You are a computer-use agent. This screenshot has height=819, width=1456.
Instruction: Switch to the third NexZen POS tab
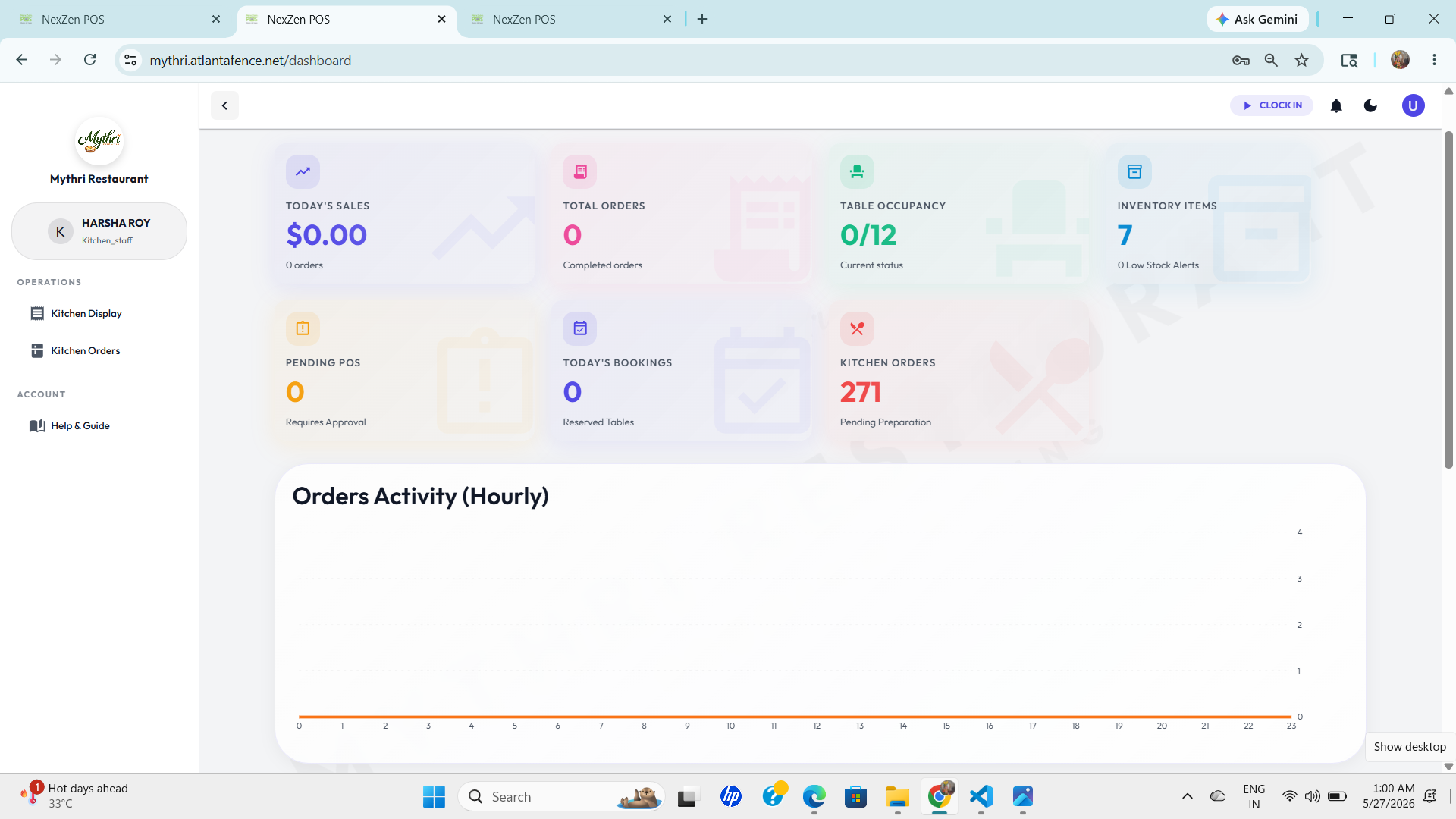click(570, 19)
